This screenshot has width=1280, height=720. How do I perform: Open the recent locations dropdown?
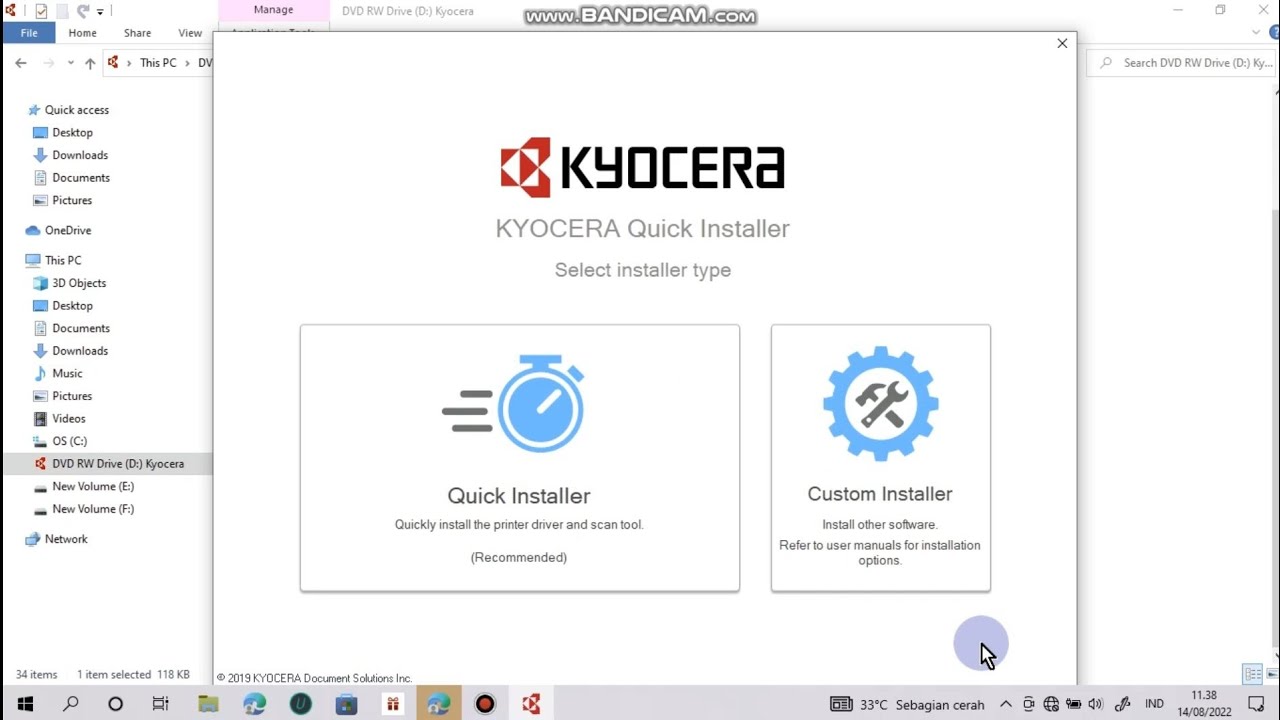70,62
